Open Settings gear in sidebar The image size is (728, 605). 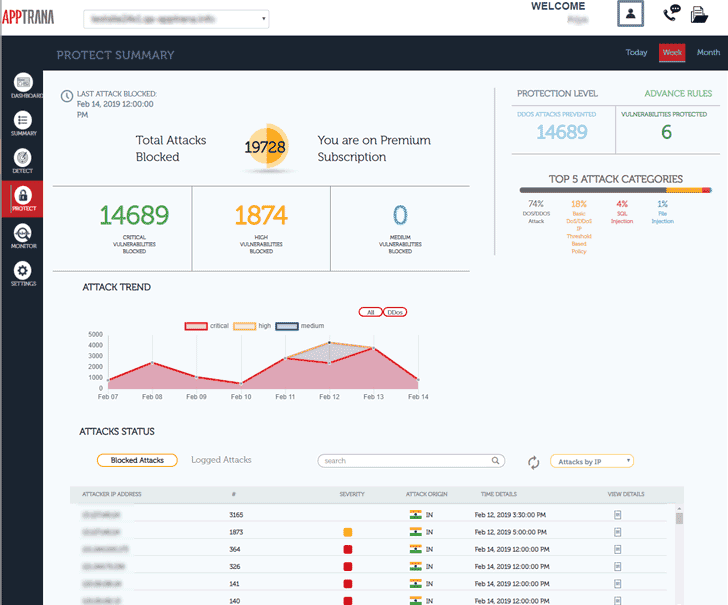click(x=23, y=271)
